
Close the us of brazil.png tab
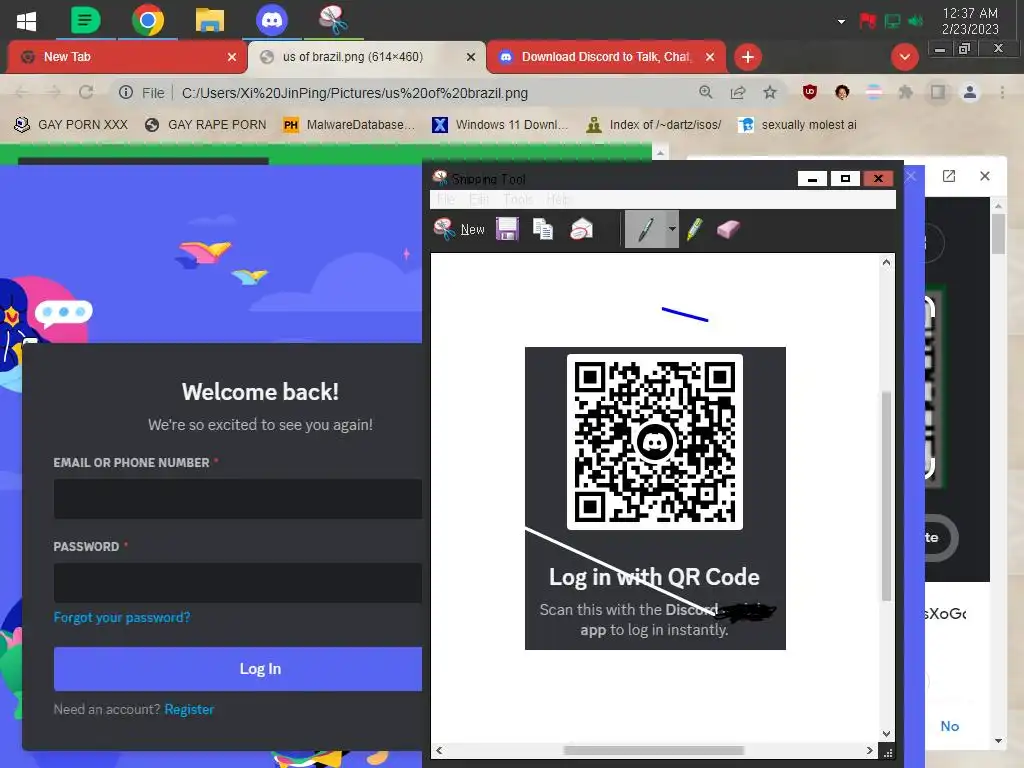[471, 57]
